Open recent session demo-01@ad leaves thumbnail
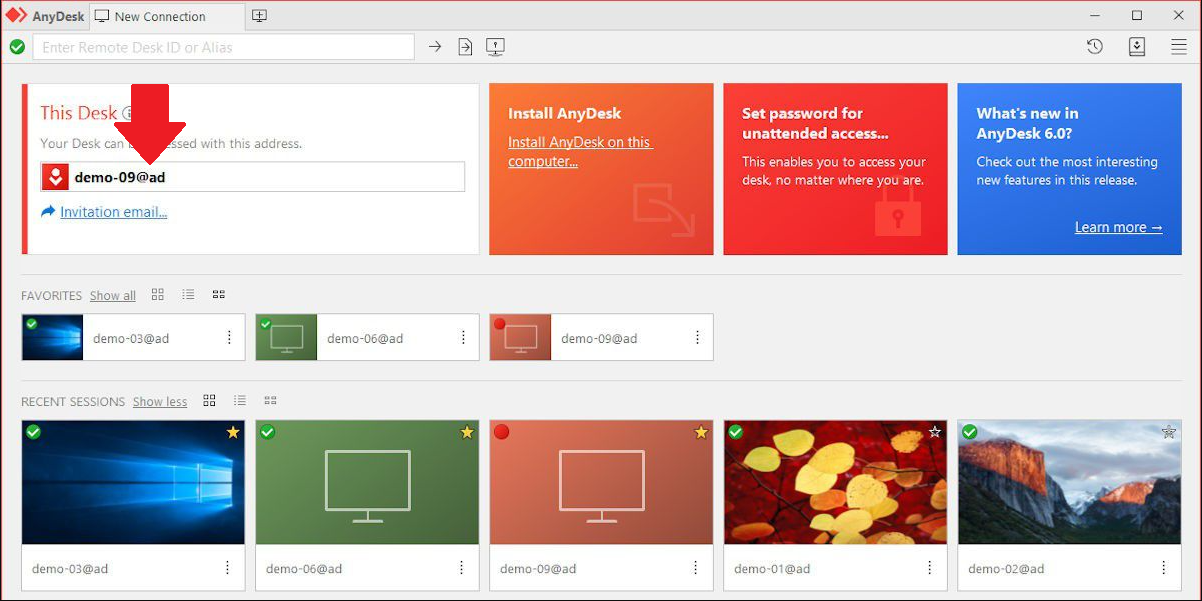The image size is (1202, 601). coord(835,482)
